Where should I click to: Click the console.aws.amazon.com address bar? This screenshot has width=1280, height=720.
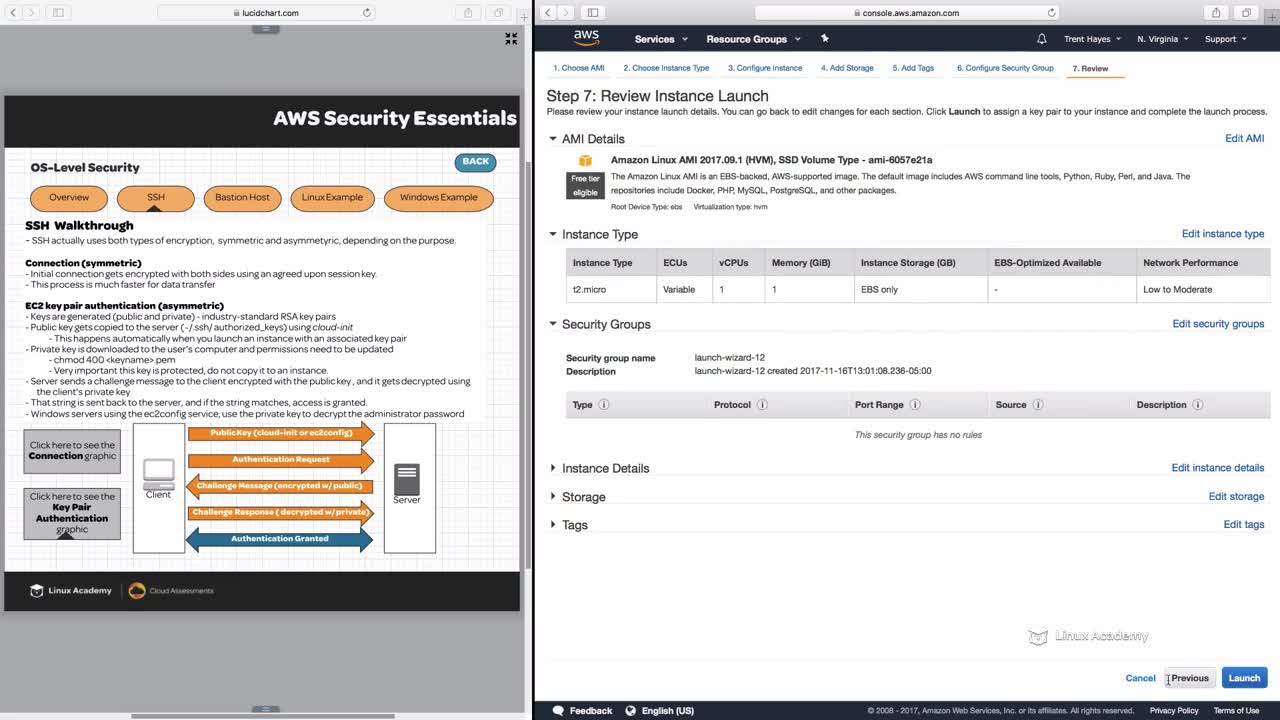point(908,13)
